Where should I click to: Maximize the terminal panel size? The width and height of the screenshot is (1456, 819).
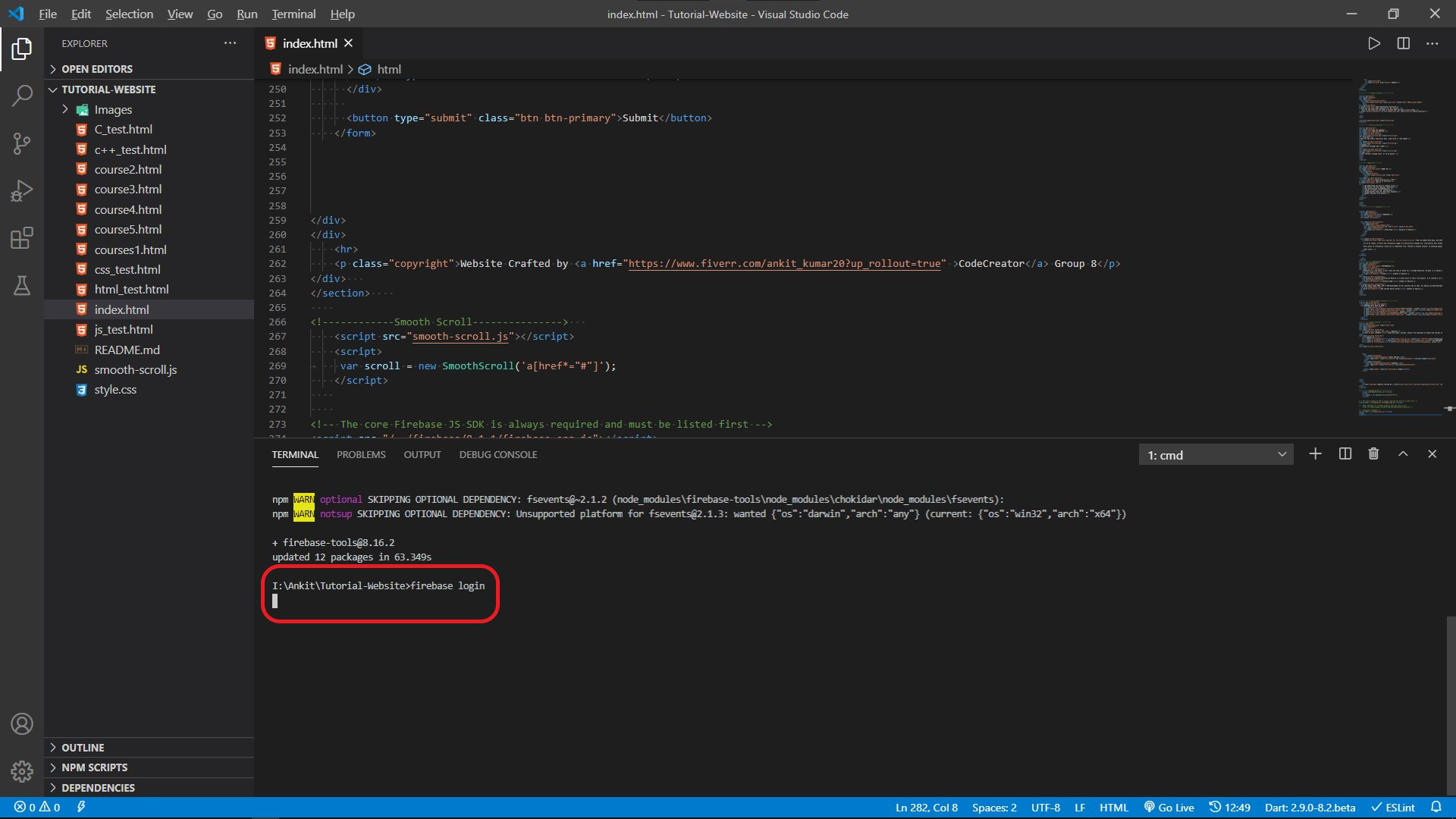click(x=1403, y=453)
